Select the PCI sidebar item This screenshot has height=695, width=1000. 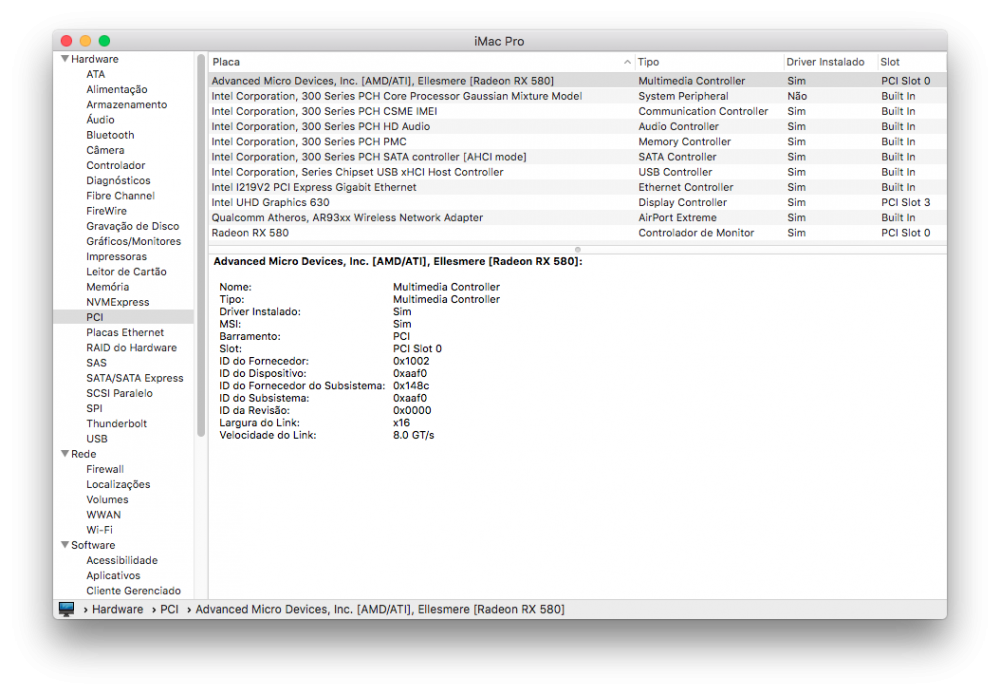123,317
